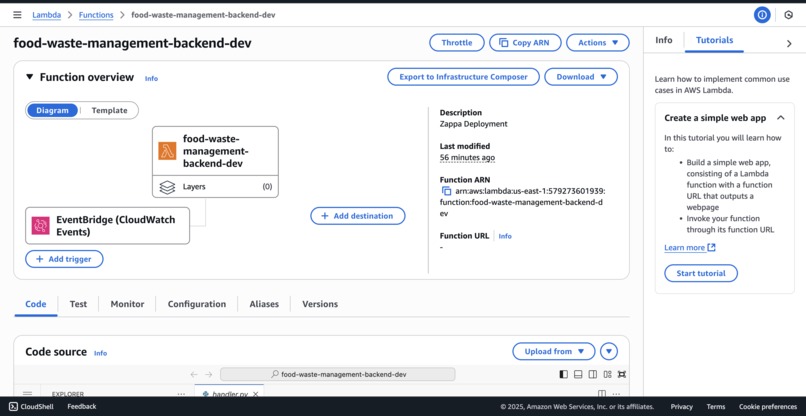Open the Upload from dropdown

click(x=554, y=351)
